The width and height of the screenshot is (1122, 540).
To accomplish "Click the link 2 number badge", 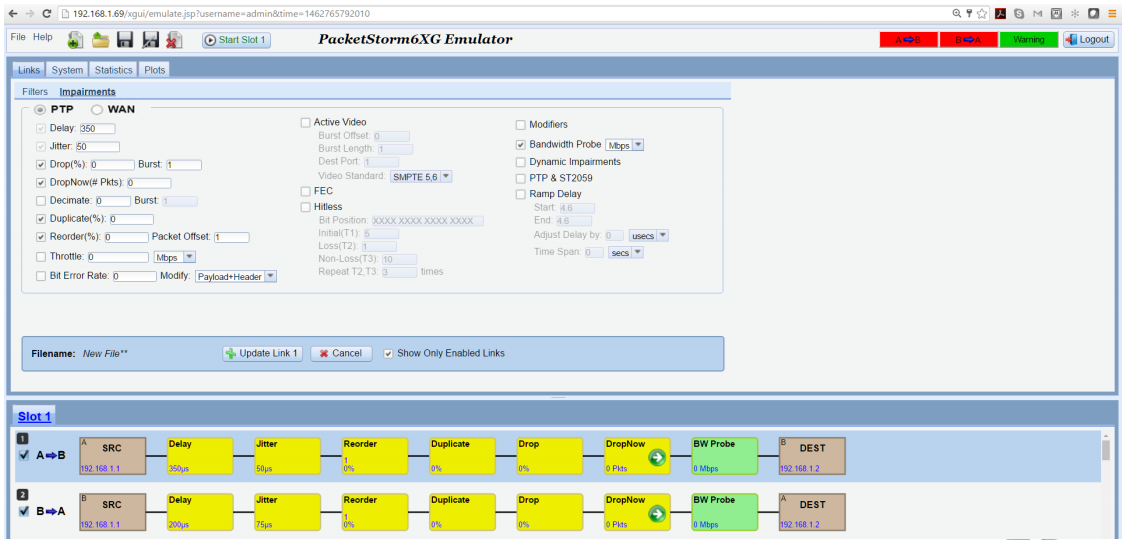I will point(22,494).
